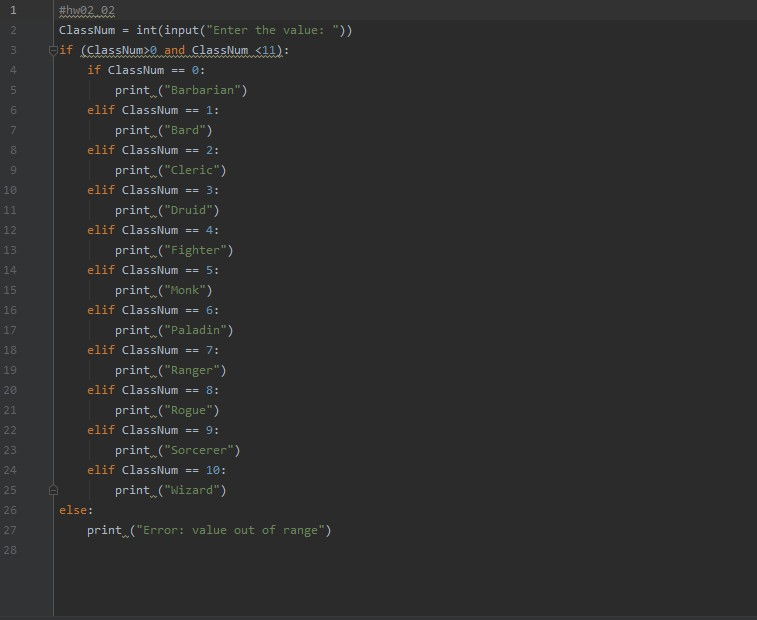Click the ClassNum variable on line 2

tap(87, 30)
